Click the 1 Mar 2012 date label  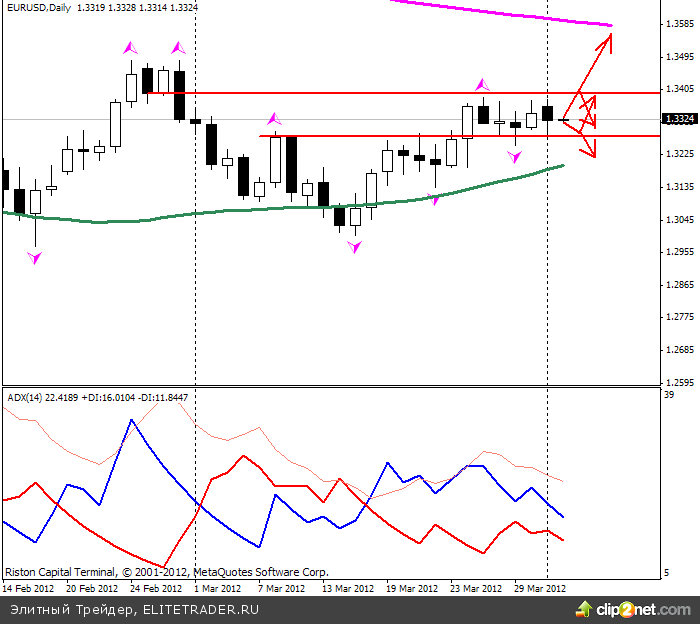(x=217, y=588)
